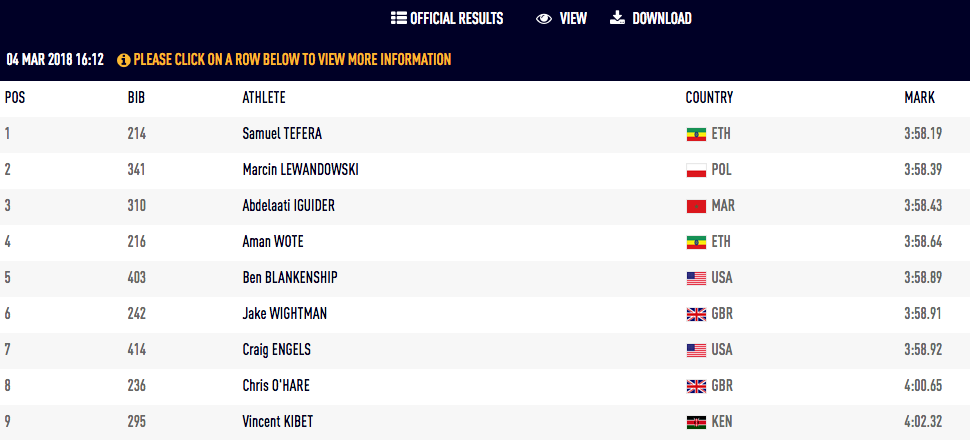Select the View option

[573, 18]
